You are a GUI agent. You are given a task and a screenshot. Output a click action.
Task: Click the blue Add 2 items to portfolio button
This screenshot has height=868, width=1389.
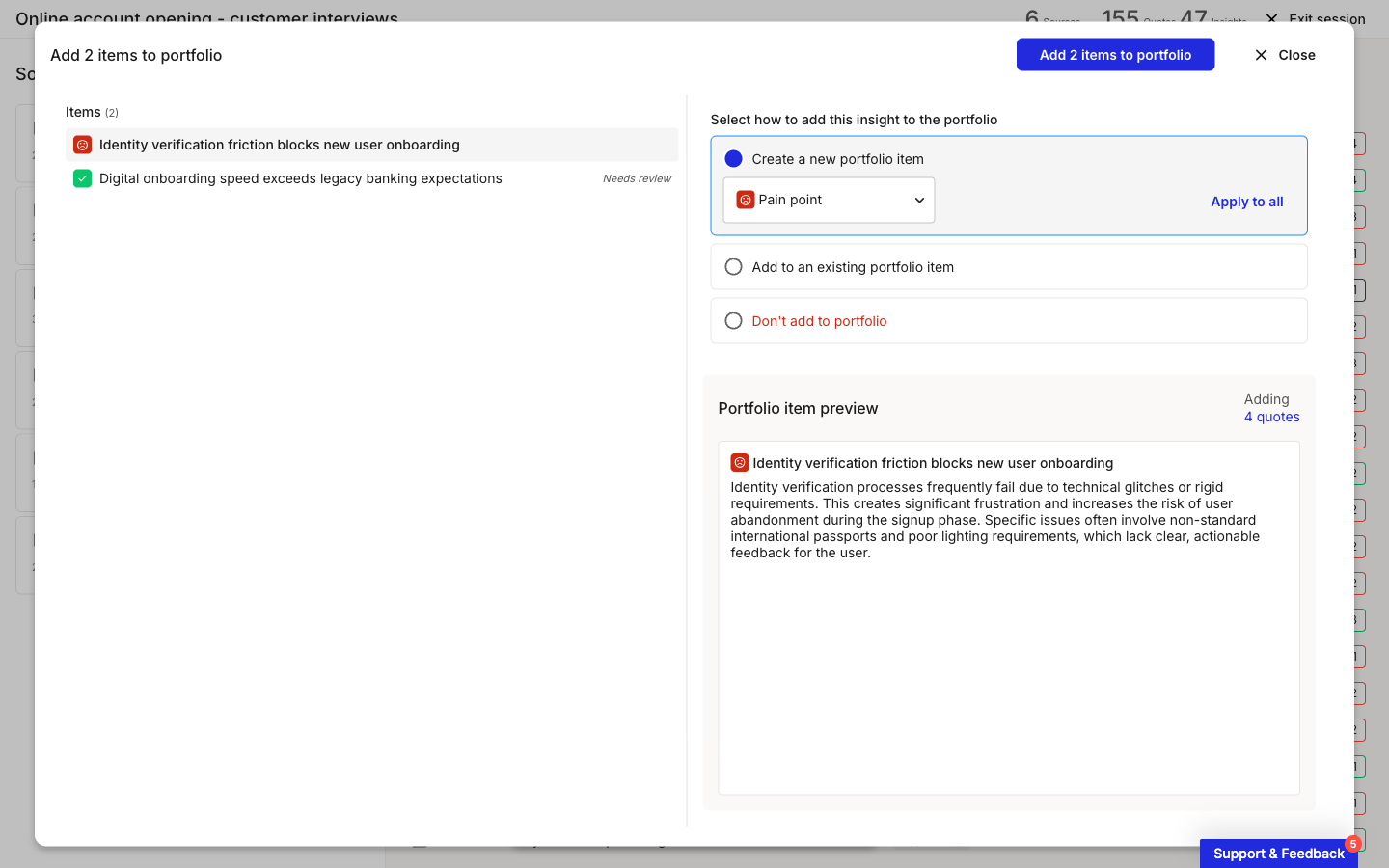(x=1115, y=55)
